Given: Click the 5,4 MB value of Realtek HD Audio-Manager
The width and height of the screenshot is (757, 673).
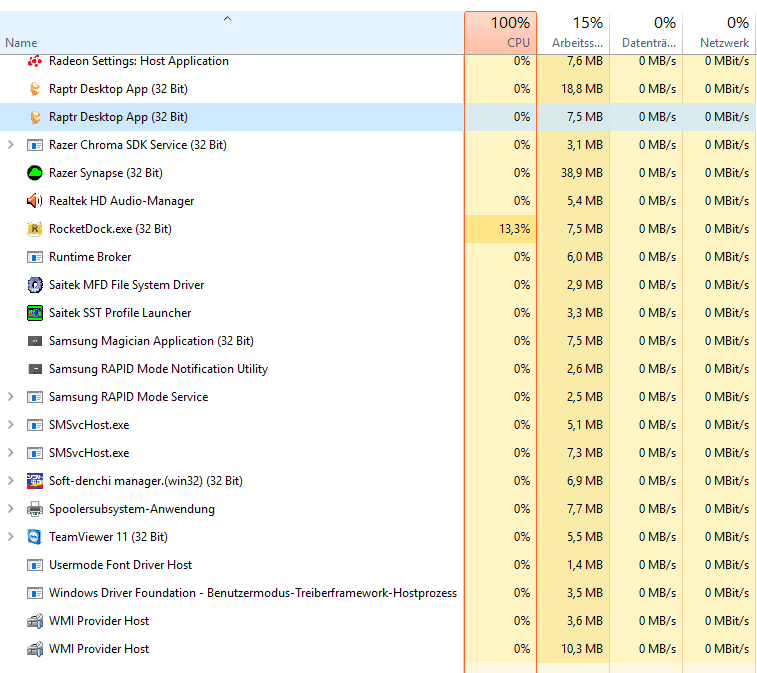Looking at the screenshot, I should click(585, 201).
